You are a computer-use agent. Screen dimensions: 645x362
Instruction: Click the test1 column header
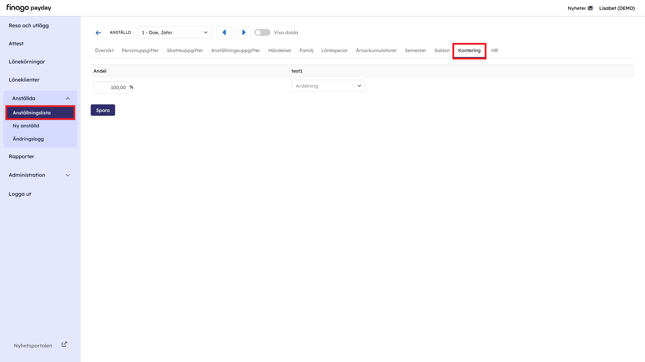[x=297, y=71]
